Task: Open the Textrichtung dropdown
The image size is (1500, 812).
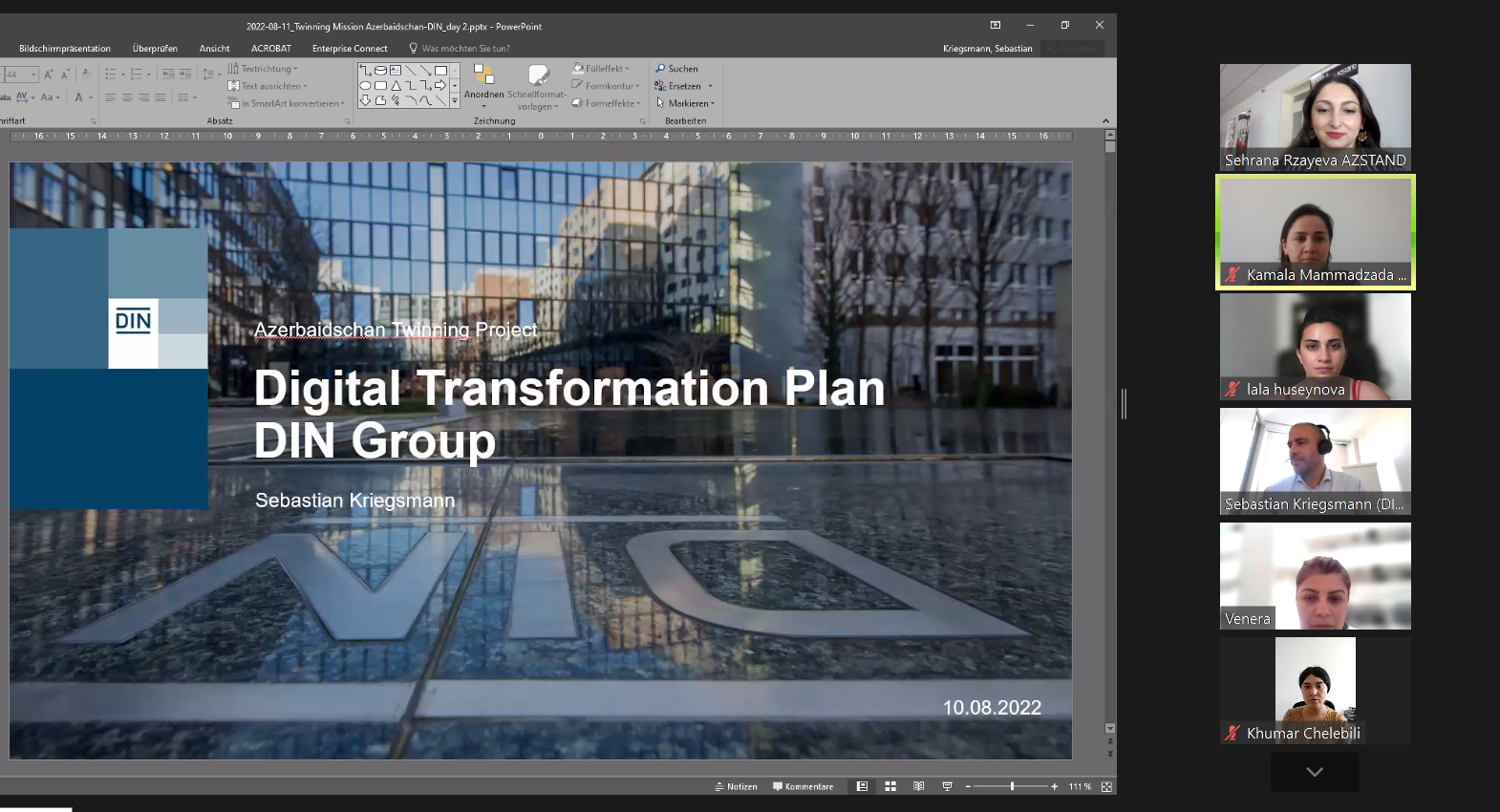Action: pyautogui.click(x=263, y=69)
